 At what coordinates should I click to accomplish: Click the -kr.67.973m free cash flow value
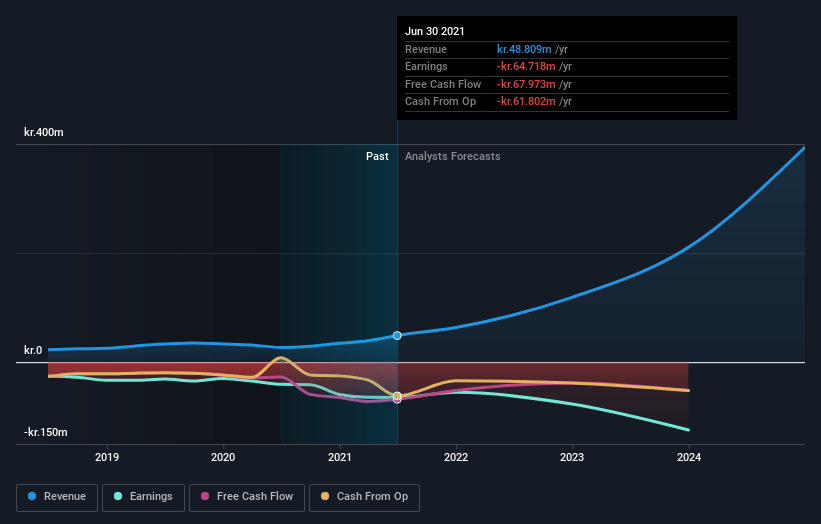[x=526, y=84]
